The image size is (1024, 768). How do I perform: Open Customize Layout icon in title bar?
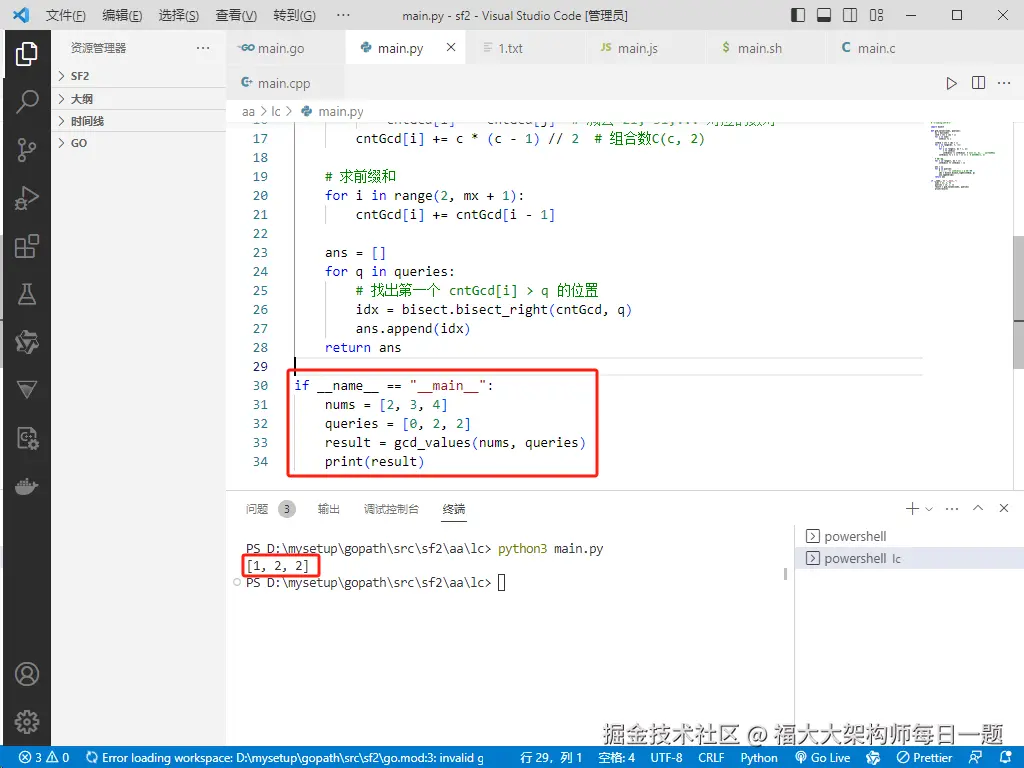click(876, 15)
